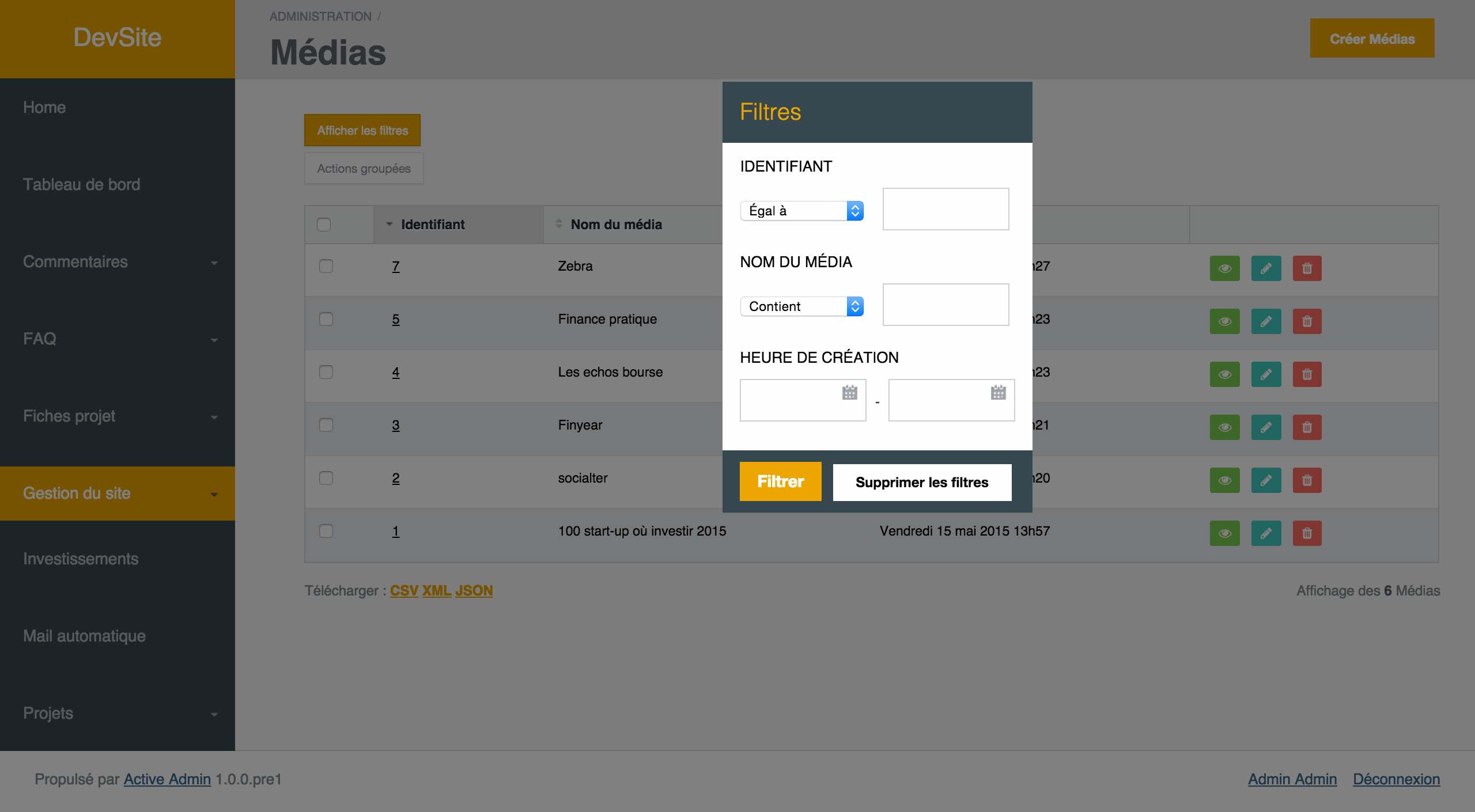
Task: Click the trash icon in socialter row
Action: click(1307, 480)
